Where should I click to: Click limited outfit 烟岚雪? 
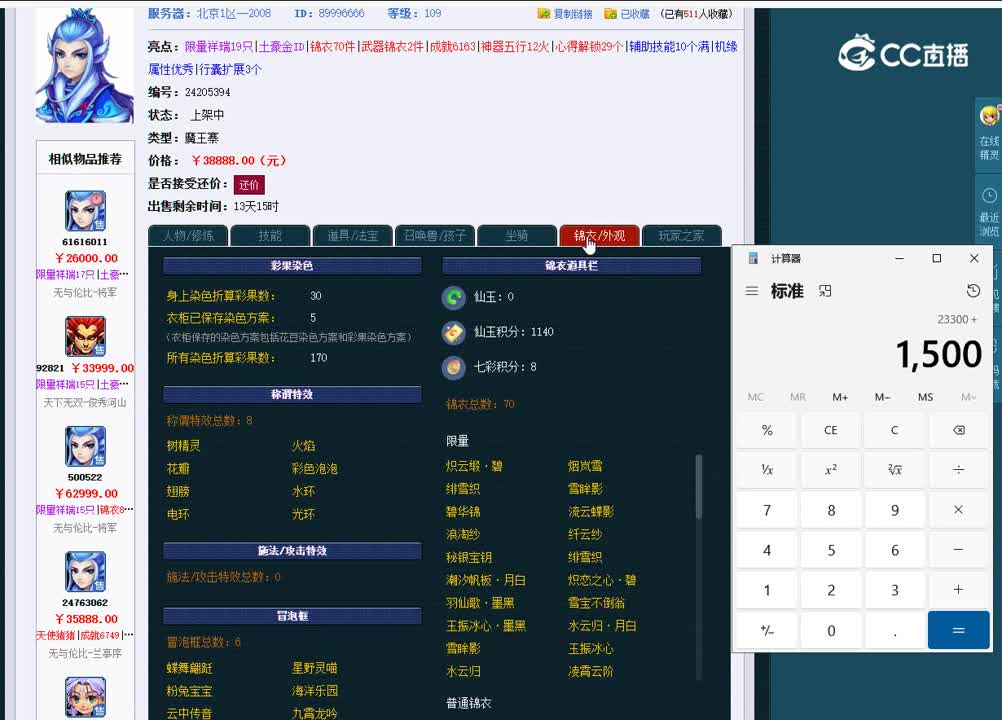585,466
